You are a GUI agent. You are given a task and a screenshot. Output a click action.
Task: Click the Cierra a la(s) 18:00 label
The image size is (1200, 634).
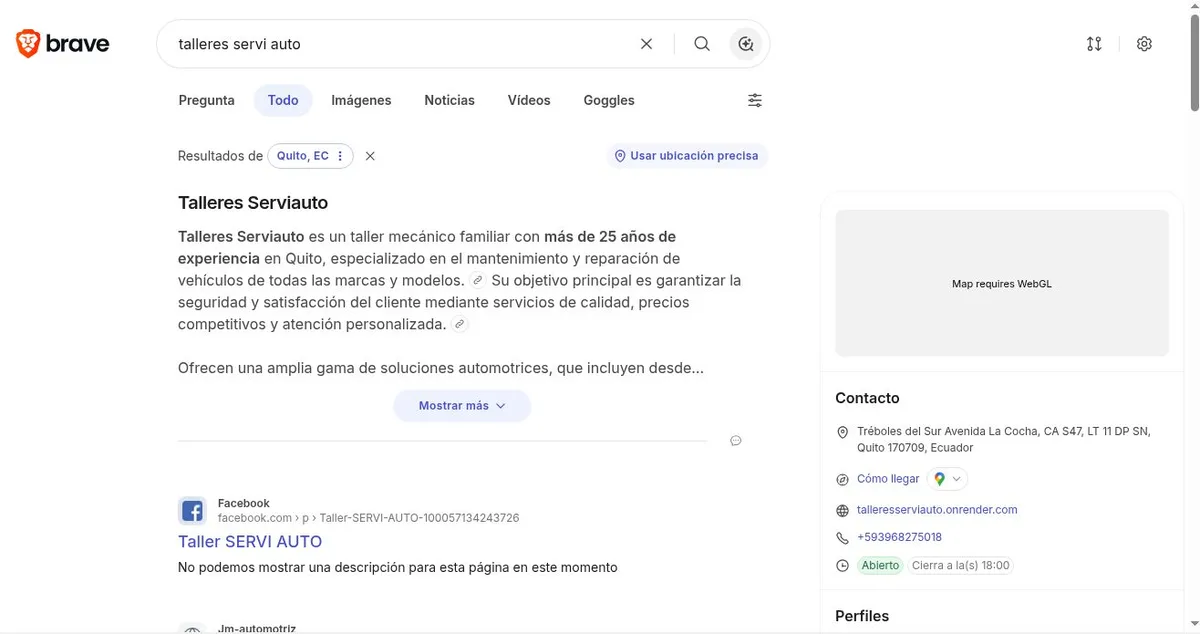[961, 565]
